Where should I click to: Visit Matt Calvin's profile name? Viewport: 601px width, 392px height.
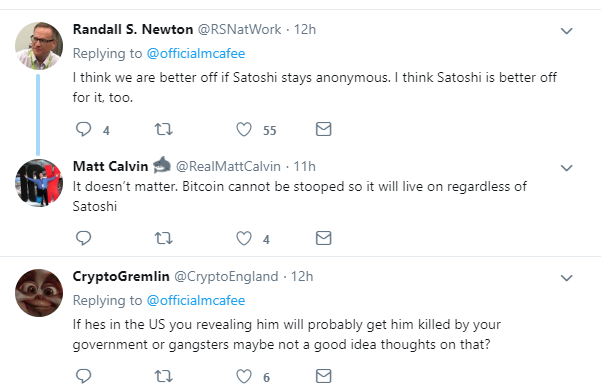(110, 166)
